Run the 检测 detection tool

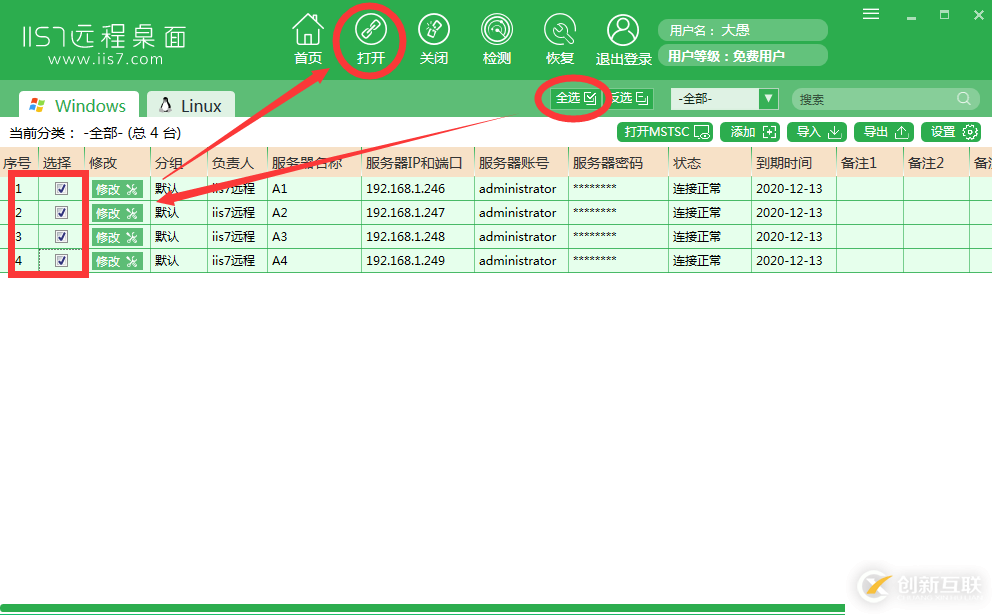[x=497, y=38]
